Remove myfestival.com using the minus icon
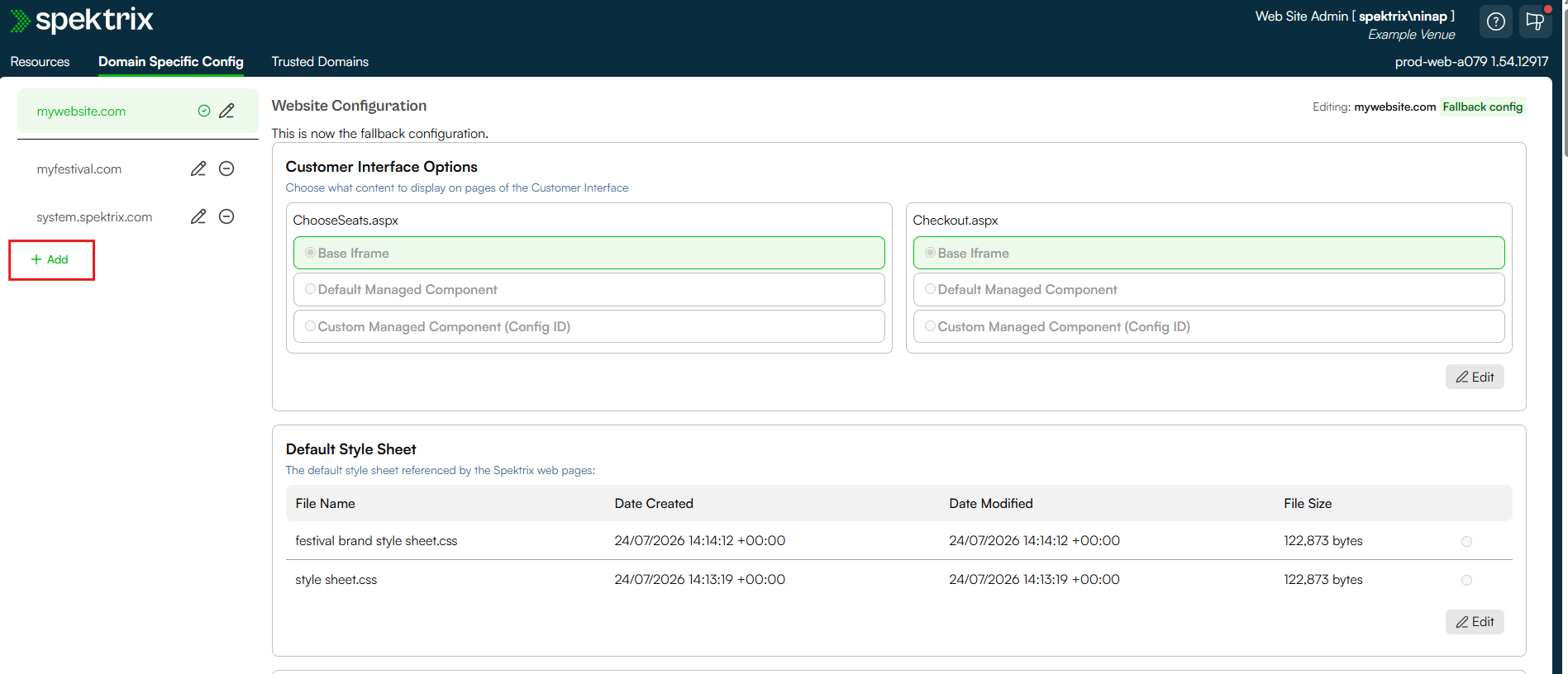The width and height of the screenshot is (1568, 674). coord(226,168)
